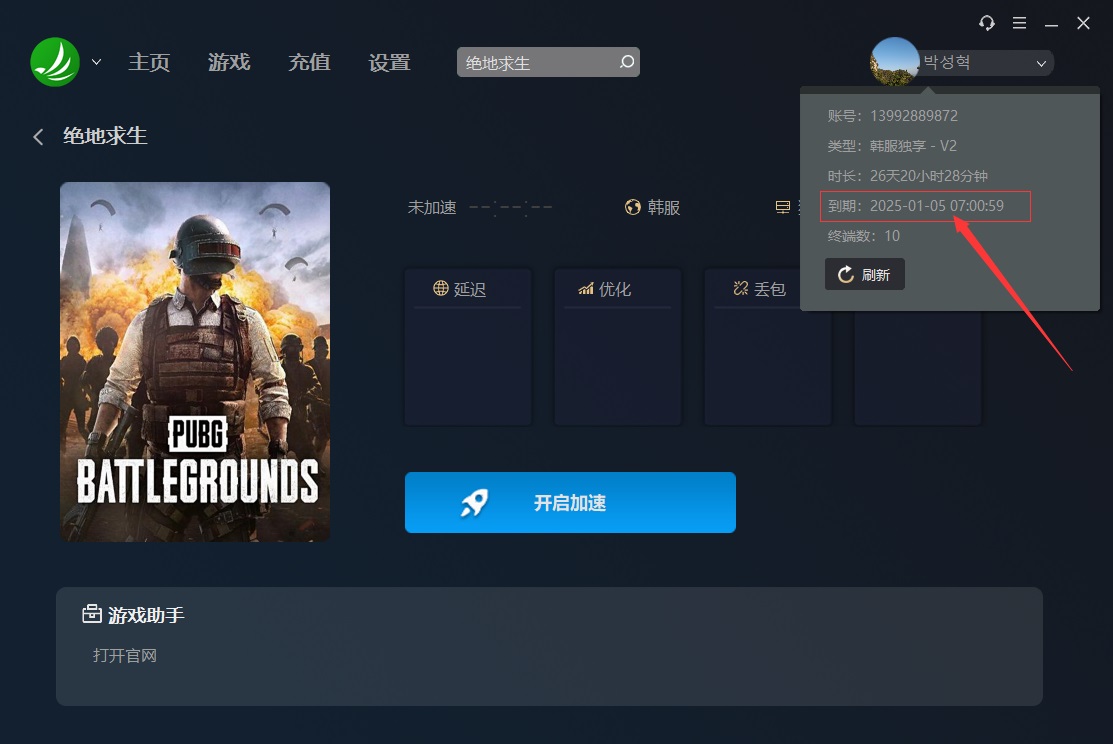Switch to the 游戏 games tab
This screenshot has height=744, width=1113.
[x=229, y=62]
